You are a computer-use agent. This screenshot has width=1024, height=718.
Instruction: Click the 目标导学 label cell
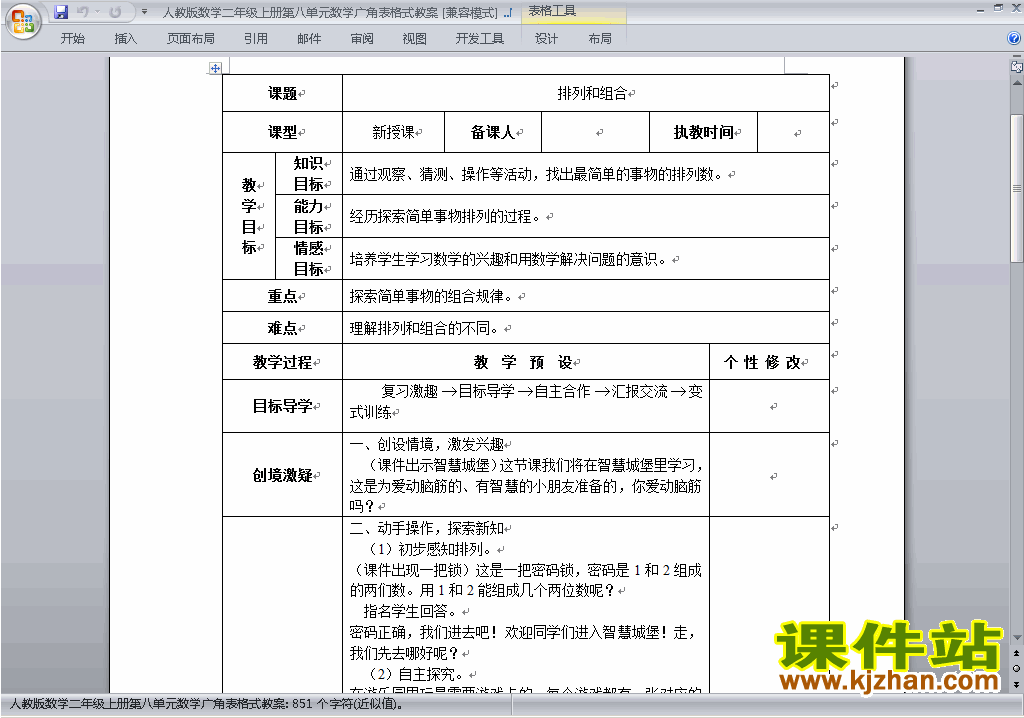click(282, 406)
